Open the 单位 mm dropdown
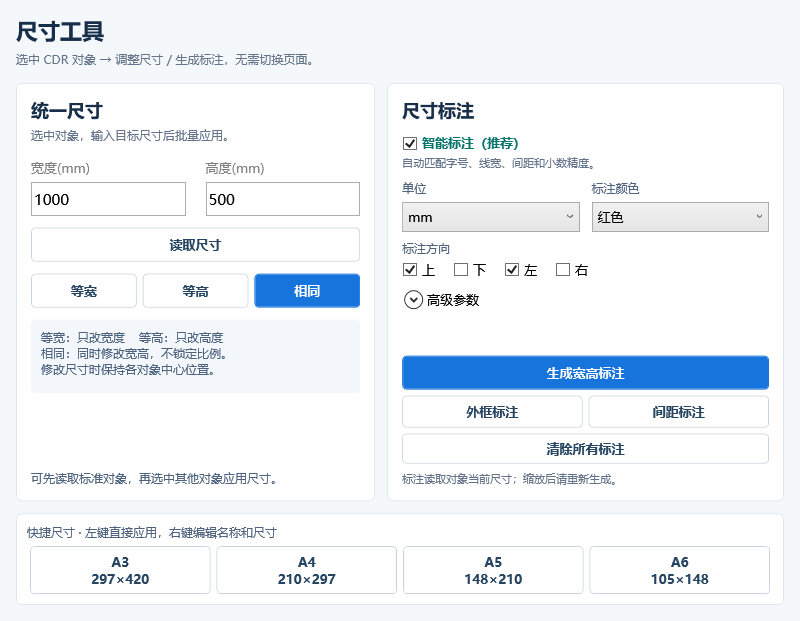This screenshot has height=621, width=800. click(491, 217)
